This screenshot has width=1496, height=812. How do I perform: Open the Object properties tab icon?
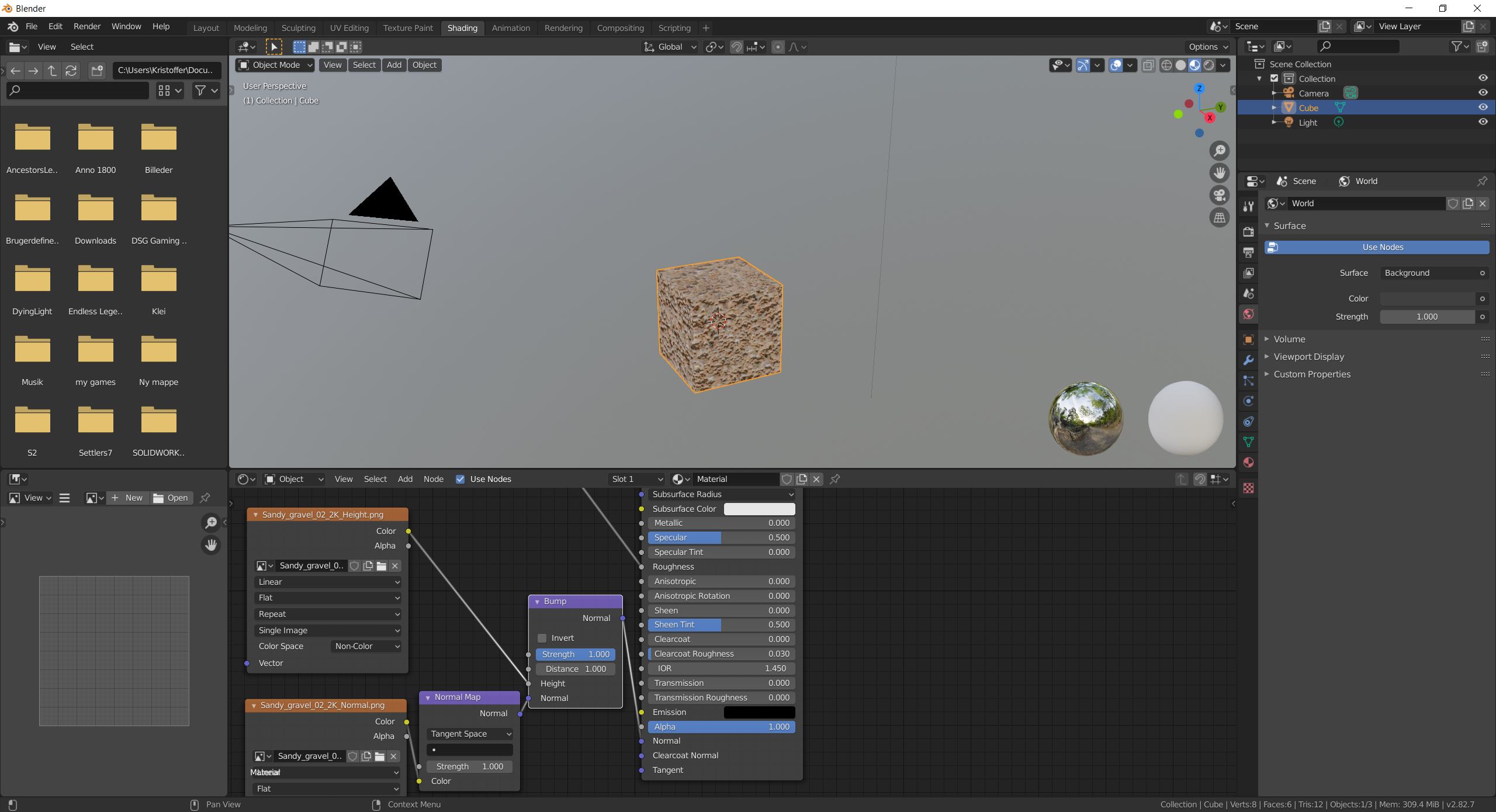(1248, 339)
